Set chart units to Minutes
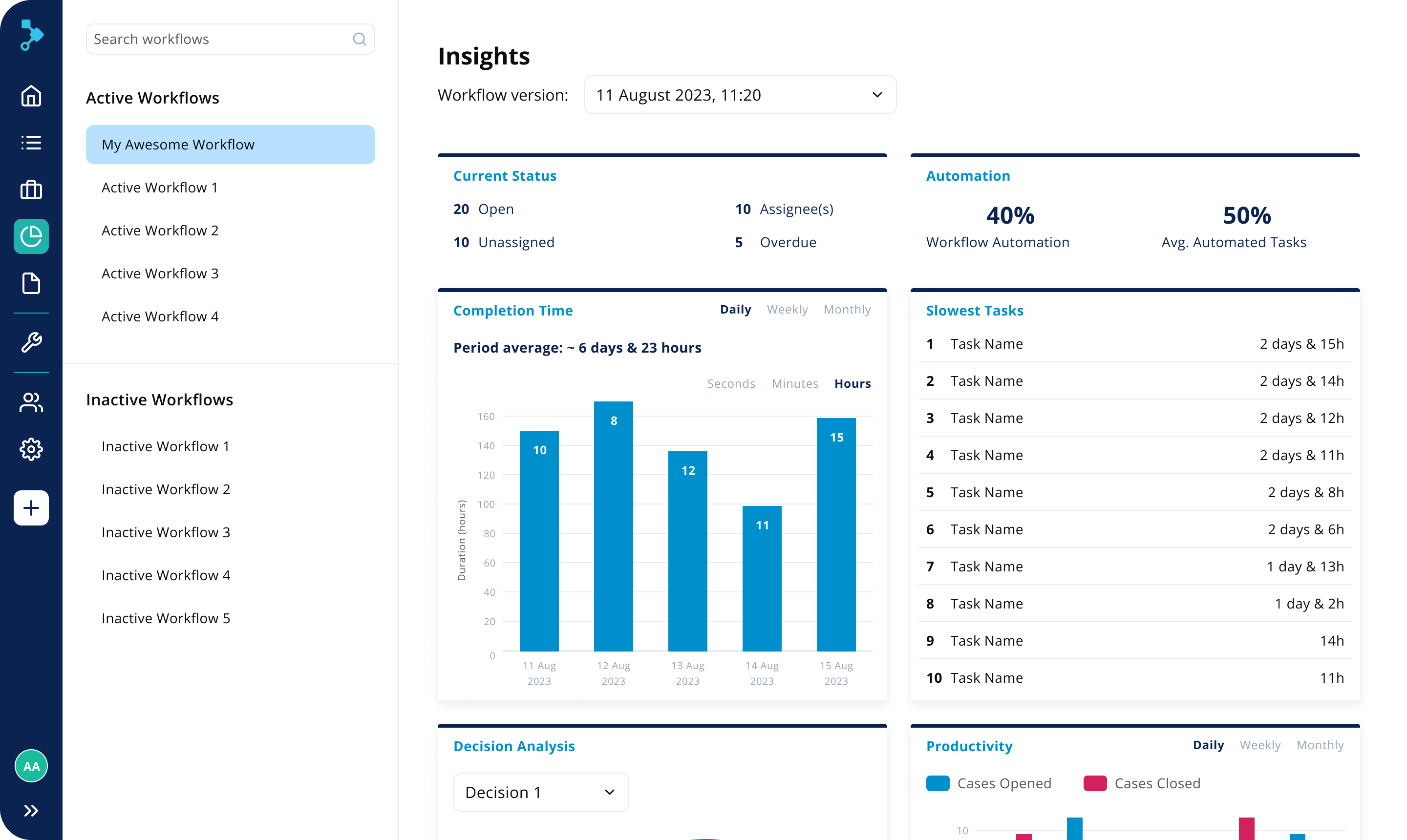Viewport: 1407px width, 840px height. [795, 384]
